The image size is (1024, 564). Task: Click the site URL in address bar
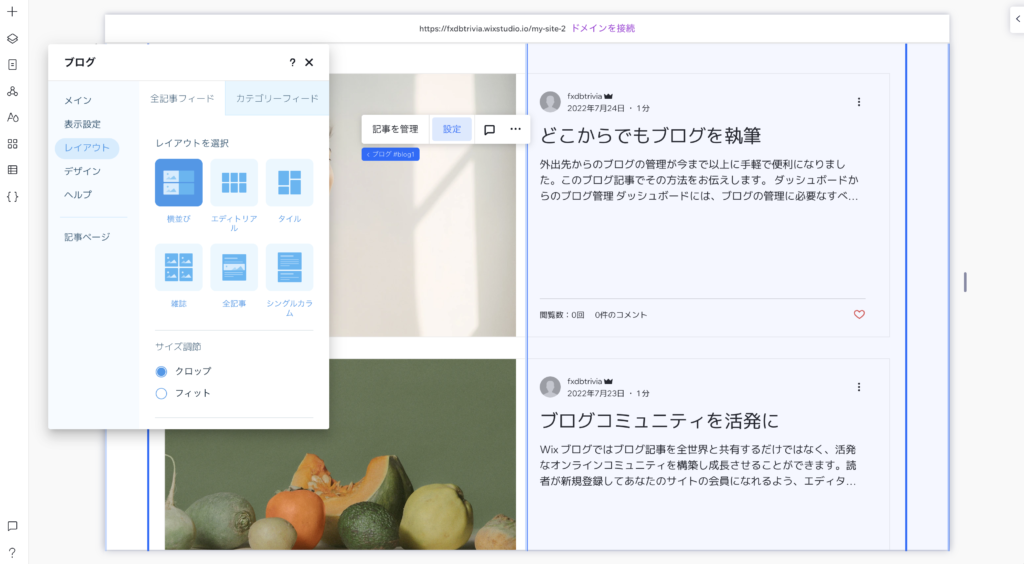(x=492, y=29)
